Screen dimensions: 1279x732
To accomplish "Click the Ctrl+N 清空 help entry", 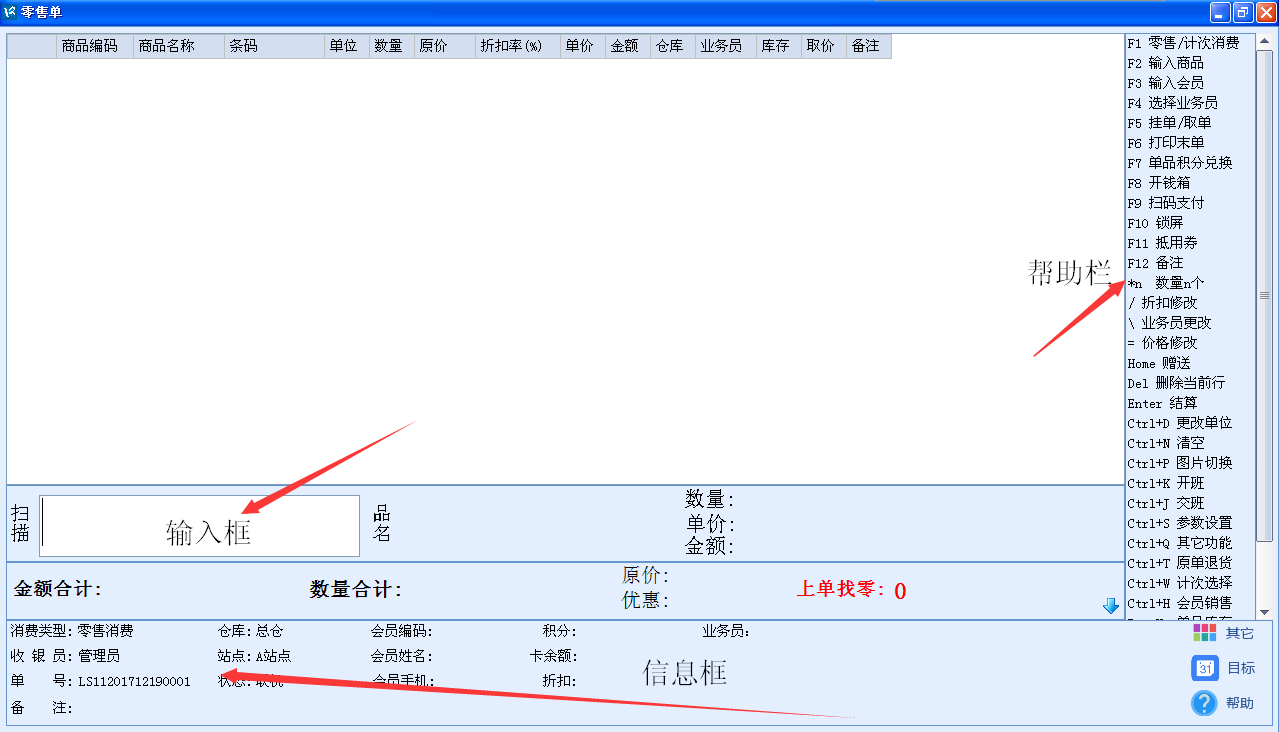I will 1165,443.
